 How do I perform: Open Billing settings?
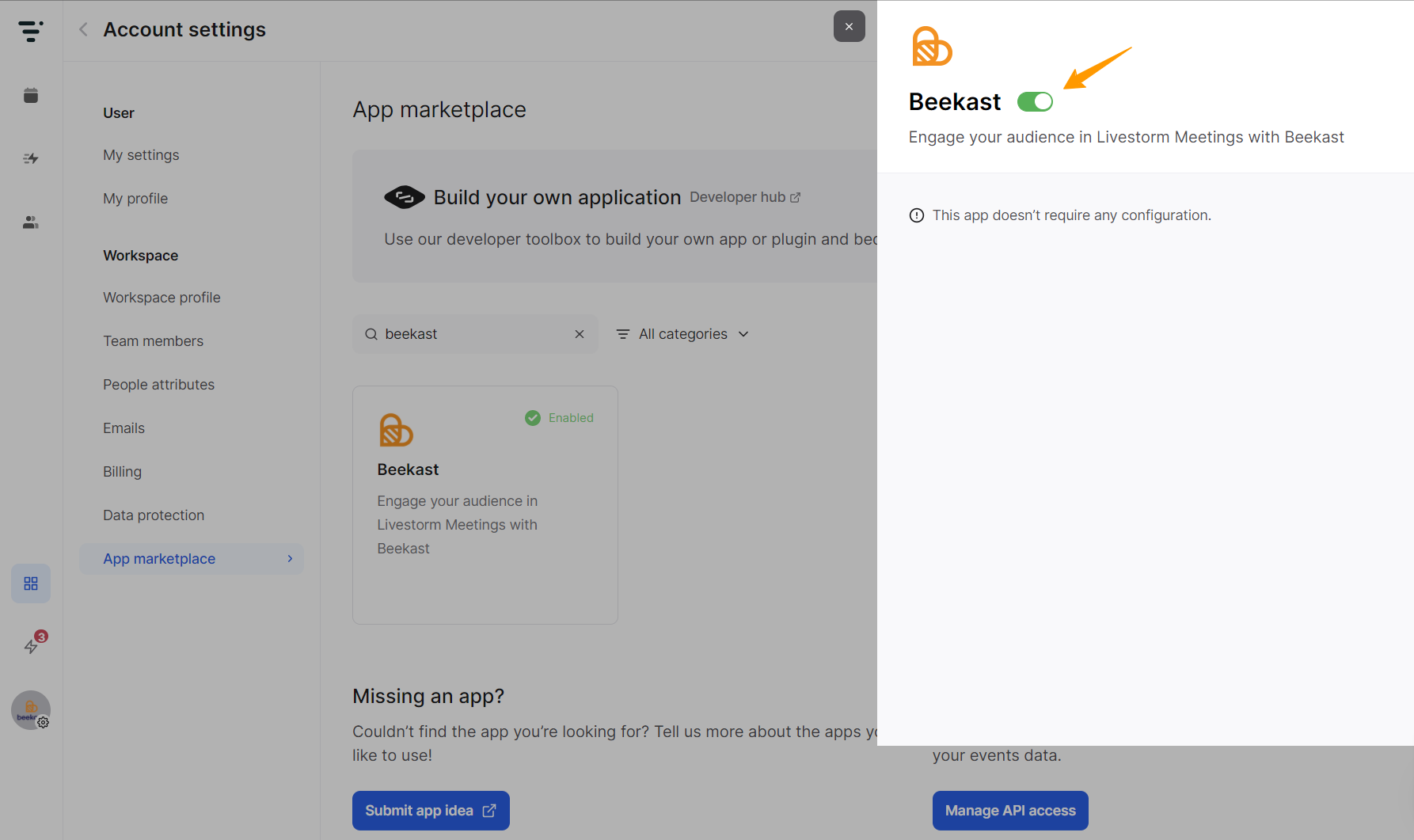pyautogui.click(x=122, y=472)
